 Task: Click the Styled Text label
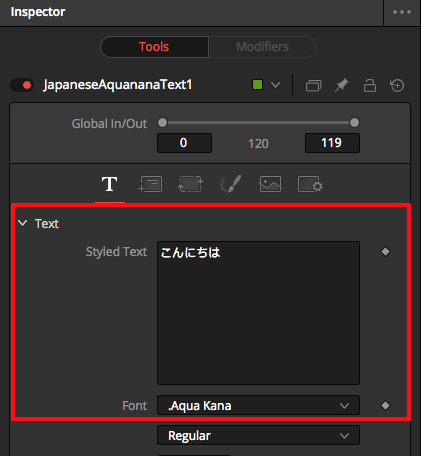116,252
